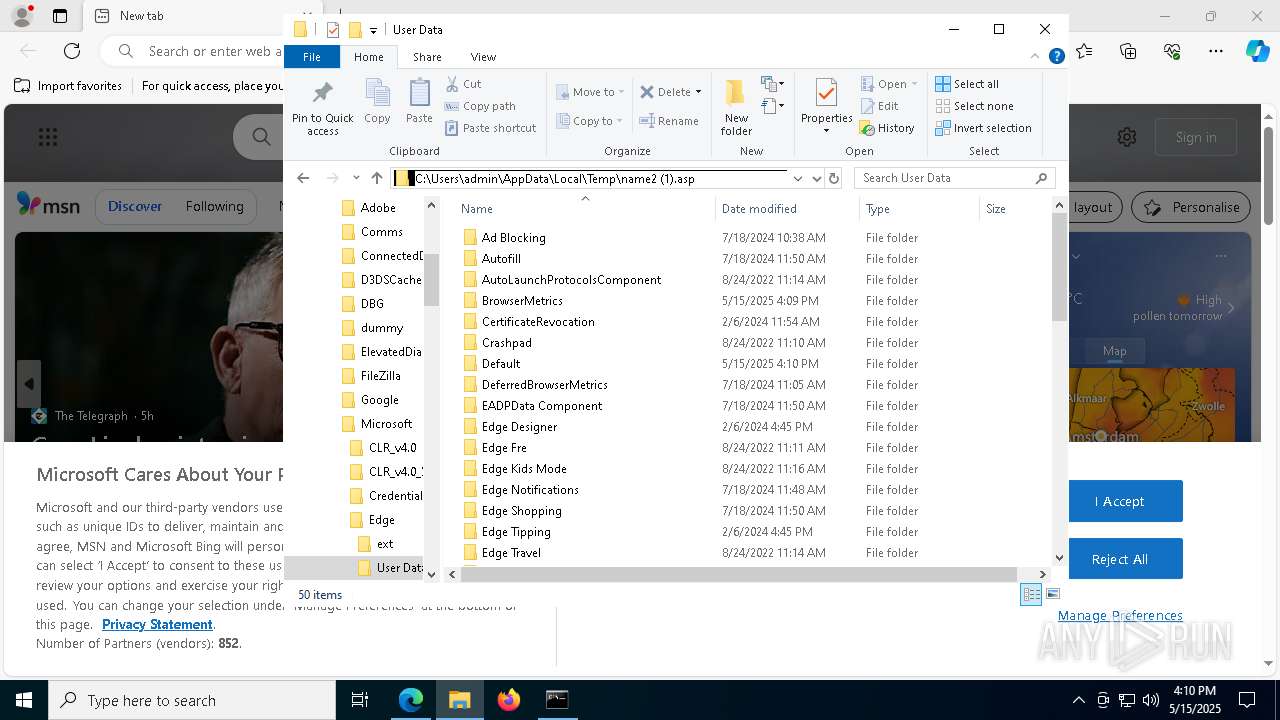Select Google folder in navigation tree

379,400
